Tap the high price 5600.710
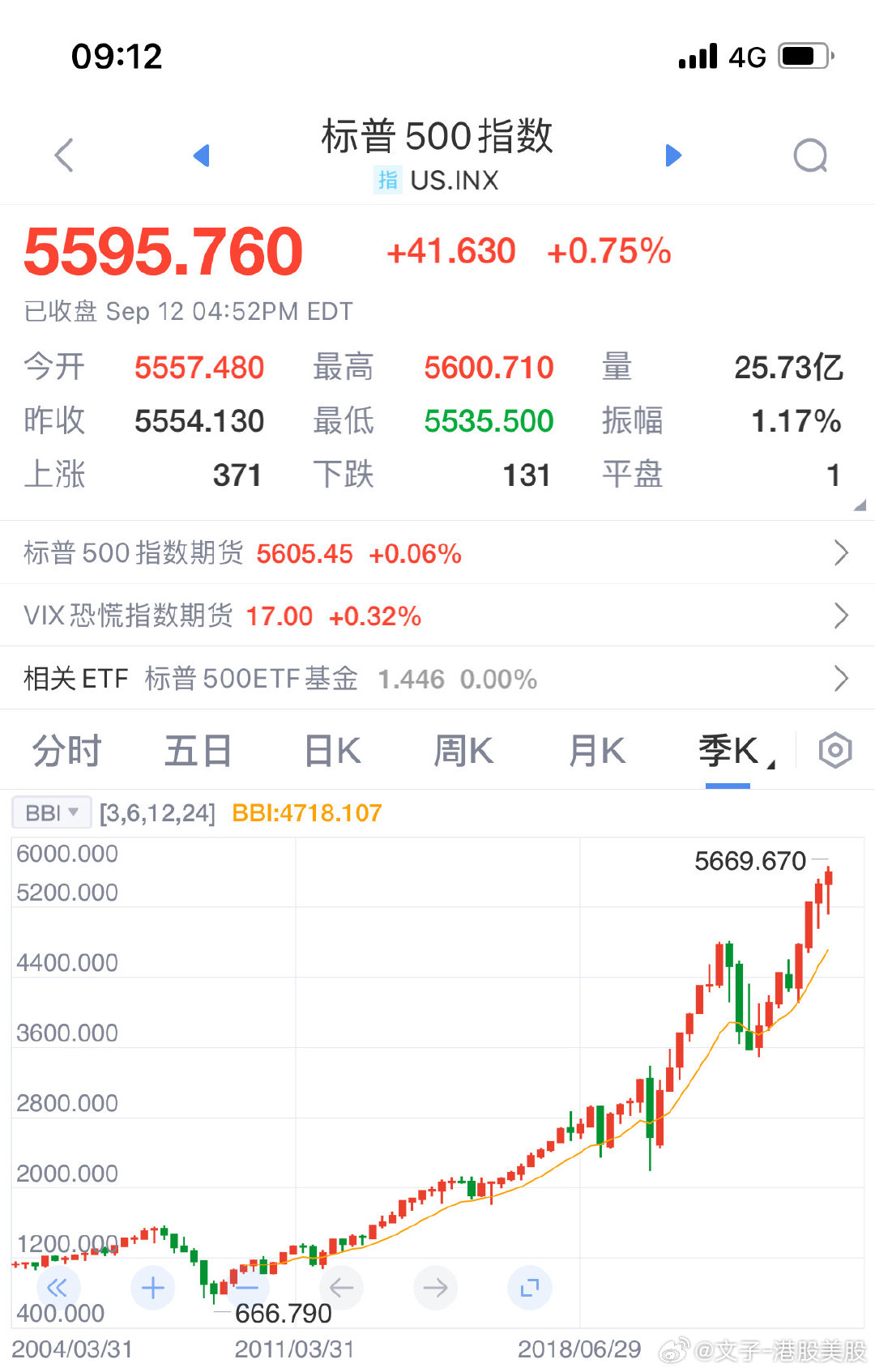875x1372 pixels. [x=489, y=368]
